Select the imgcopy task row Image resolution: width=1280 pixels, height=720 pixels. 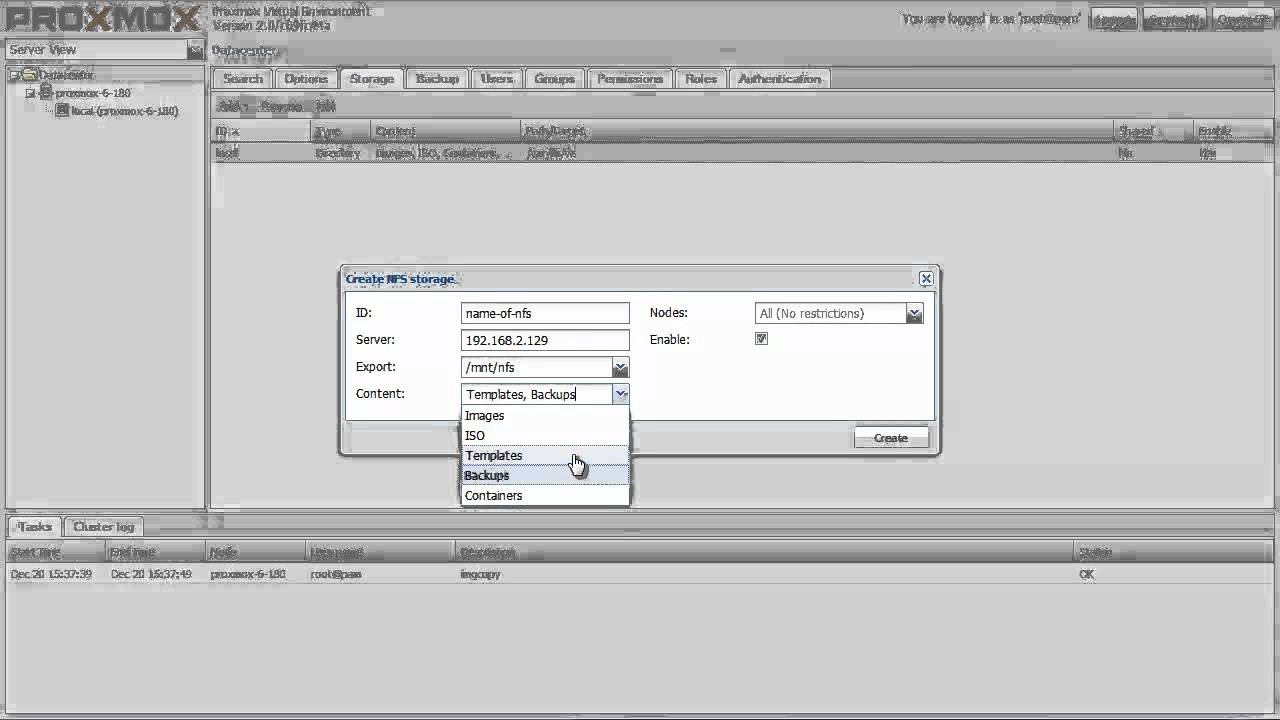(640, 575)
